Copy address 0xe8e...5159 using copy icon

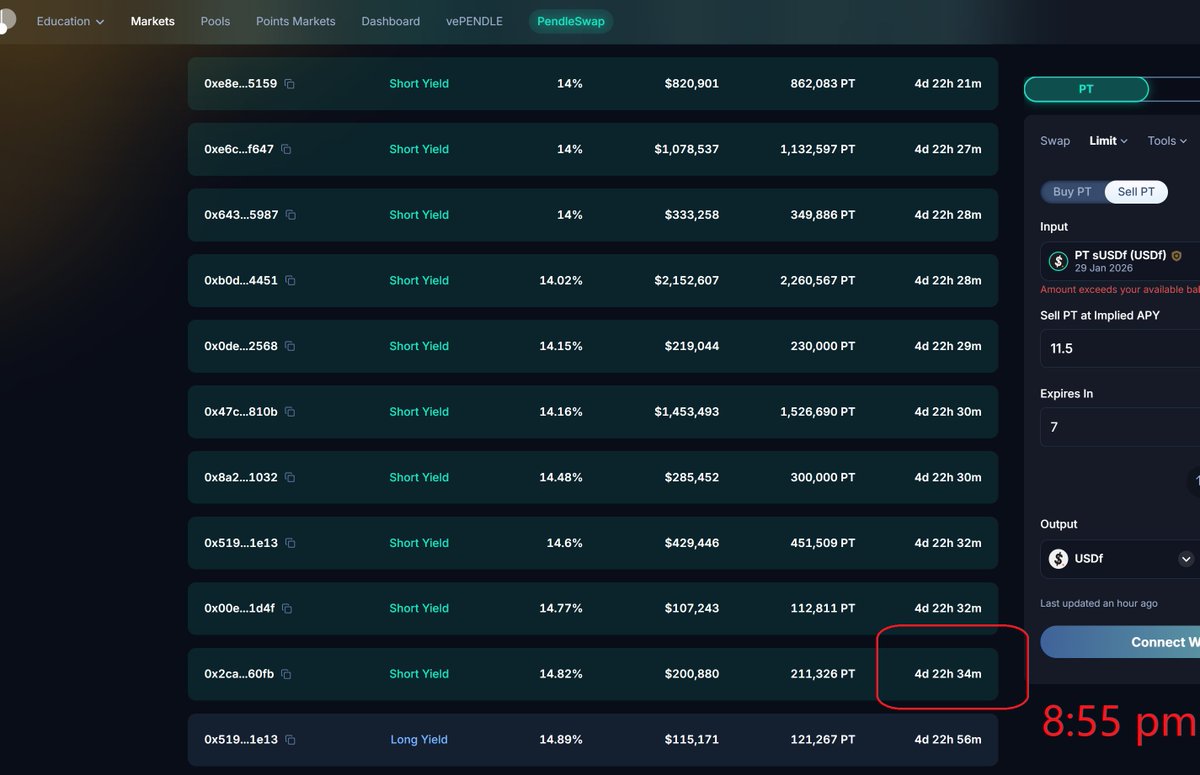[289, 84]
